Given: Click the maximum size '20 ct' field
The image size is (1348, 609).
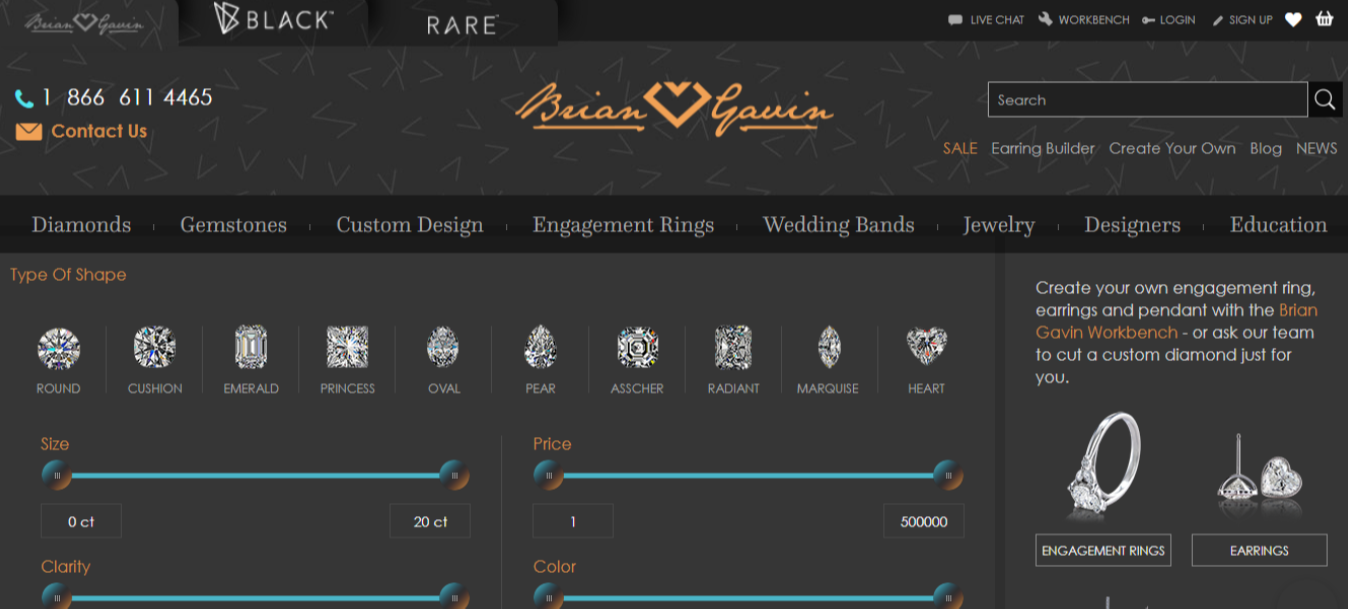Looking at the screenshot, I should (430, 521).
